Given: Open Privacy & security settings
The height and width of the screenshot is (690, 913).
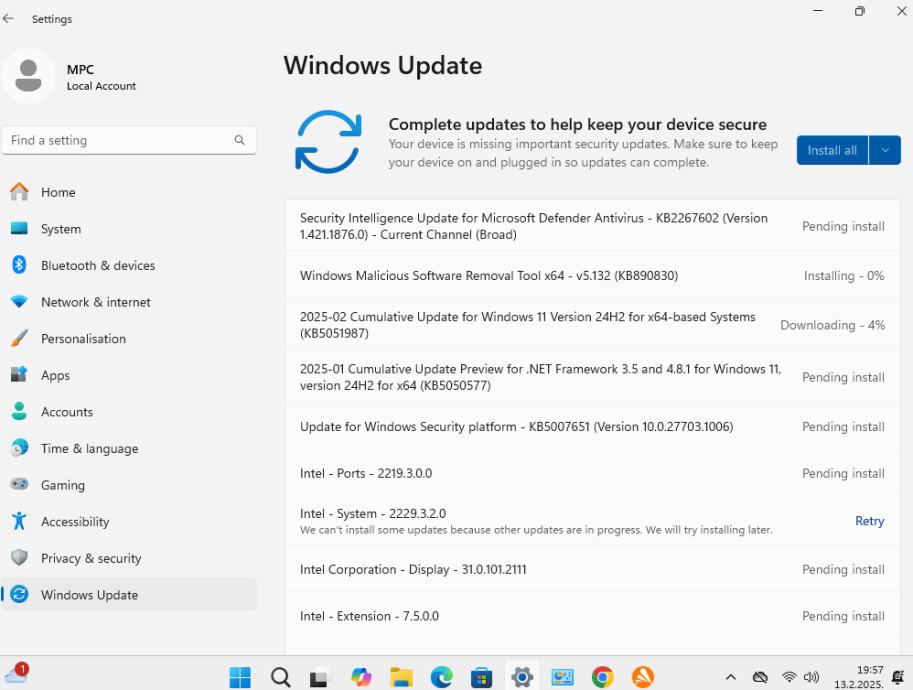Looking at the screenshot, I should (129, 558).
